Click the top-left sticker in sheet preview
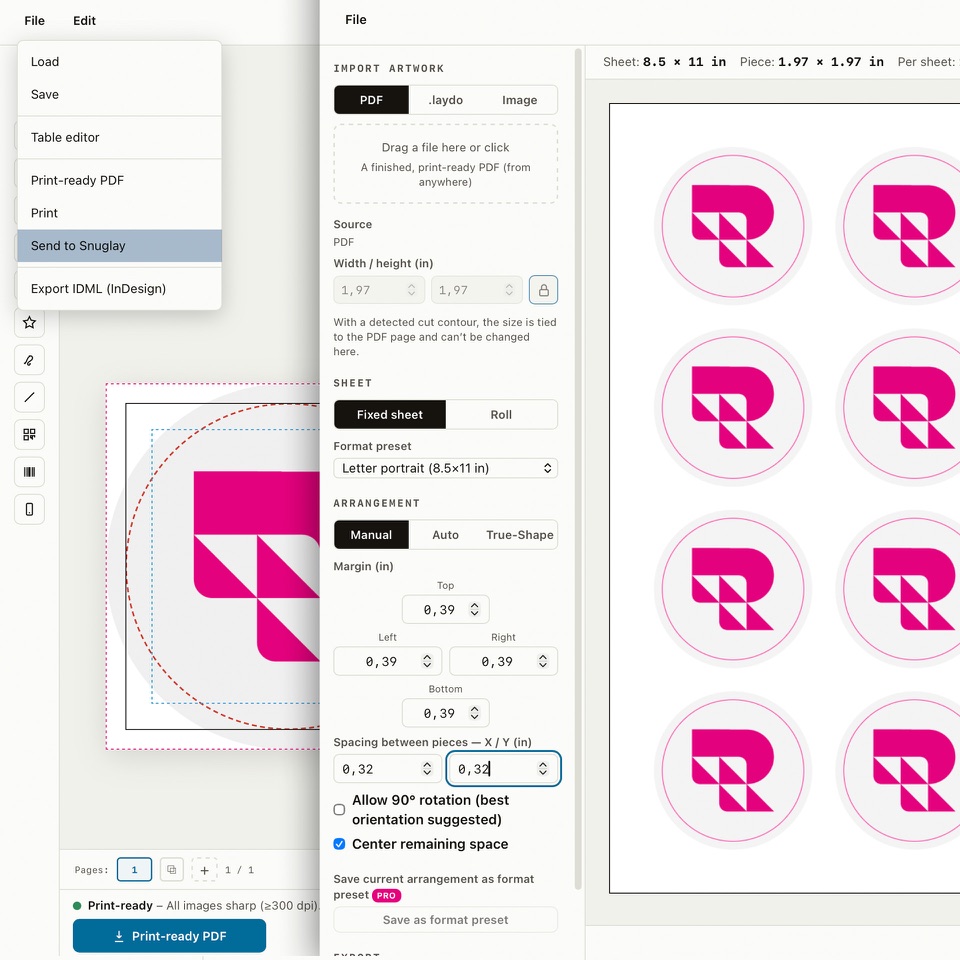Screen dimensions: 960x960 (x=733, y=226)
